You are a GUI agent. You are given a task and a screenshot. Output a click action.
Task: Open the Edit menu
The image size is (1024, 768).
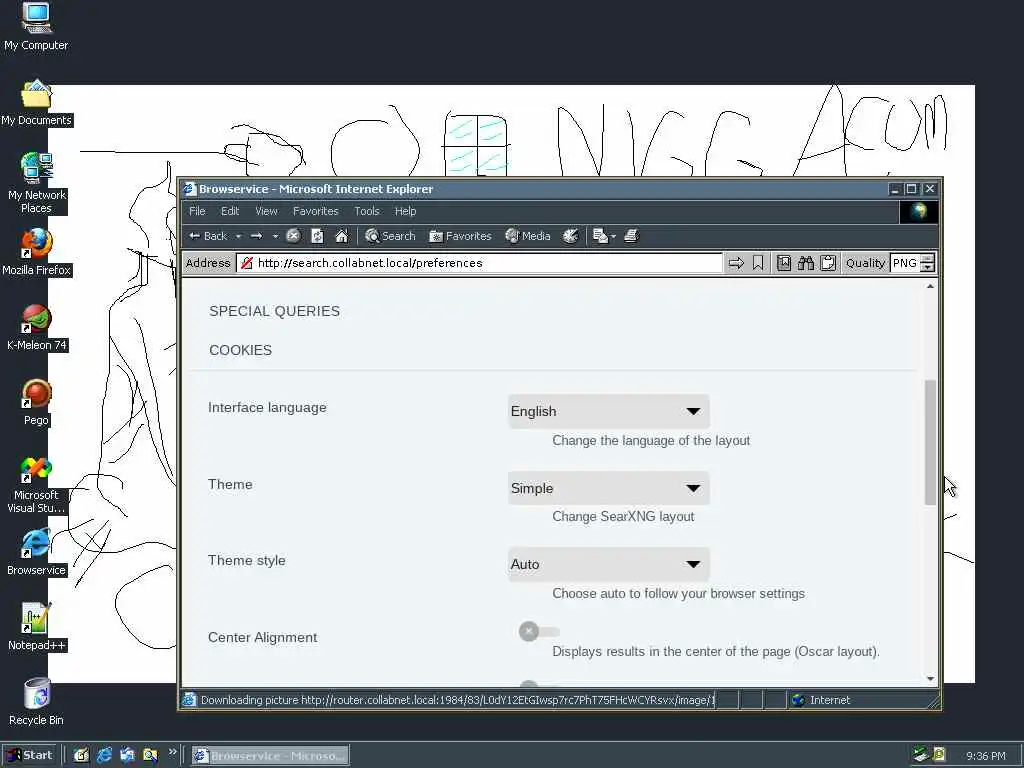(x=230, y=211)
